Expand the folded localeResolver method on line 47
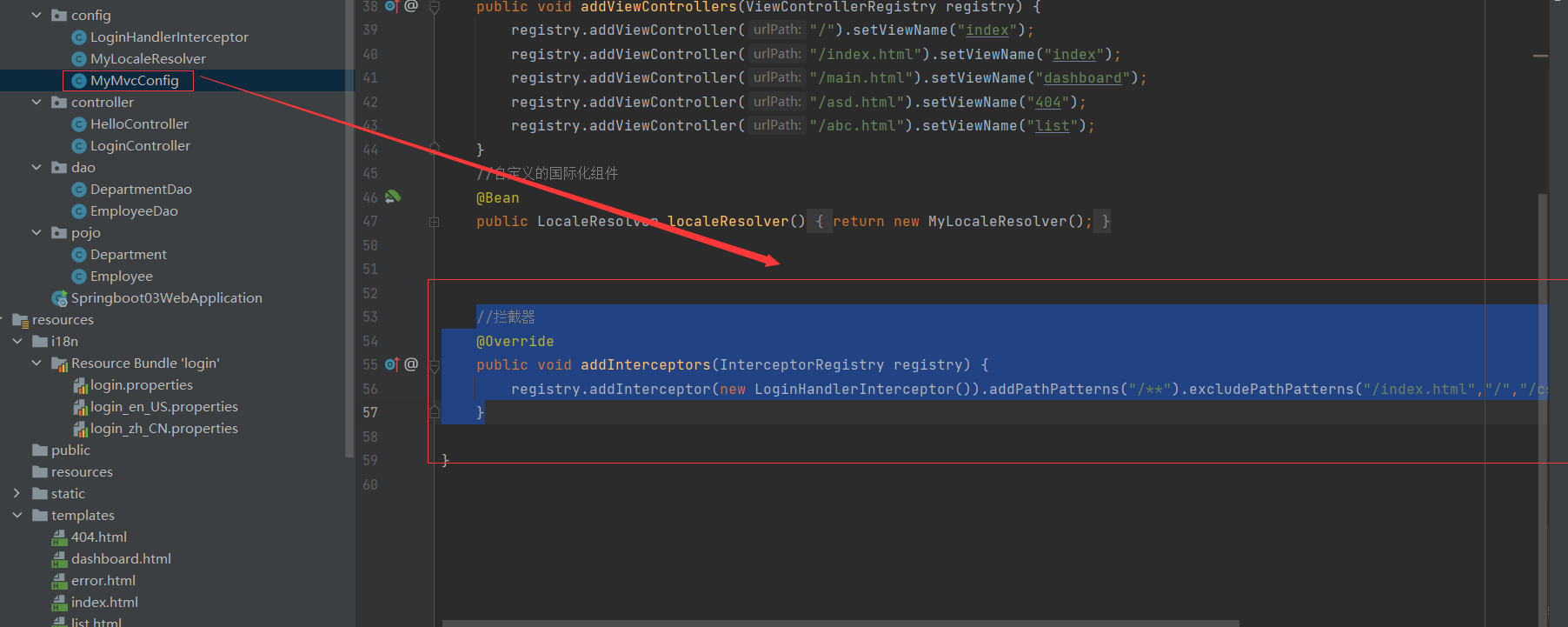The width and height of the screenshot is (1568, 627). [435, 222]
